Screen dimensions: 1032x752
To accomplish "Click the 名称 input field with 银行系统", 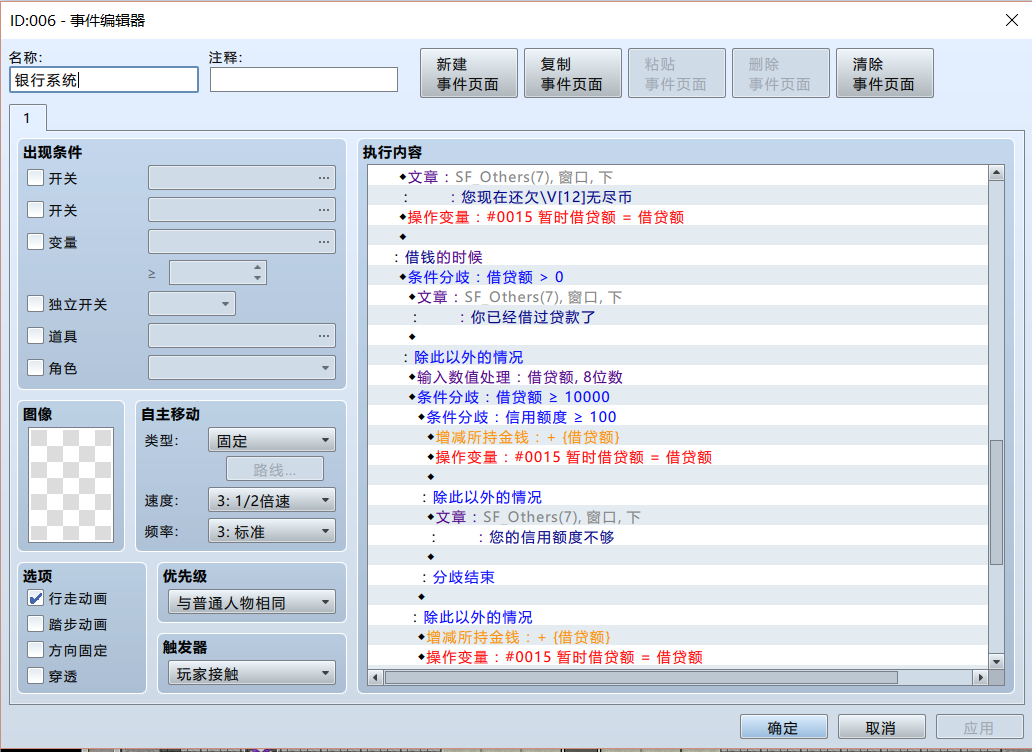I will (x=104, y=80).
